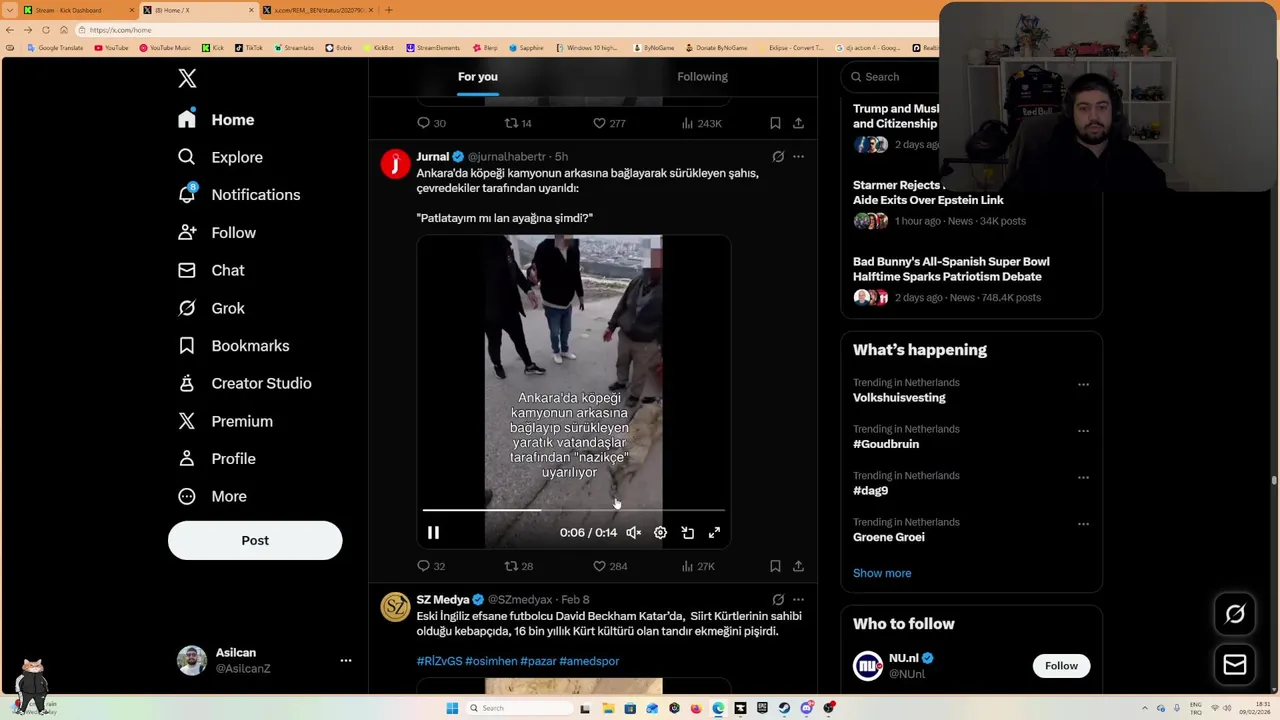The width and height of the screenshot is (1280, 720).
Task: Open Grok explain icon on Jurnal post
Action: point(778,157)
